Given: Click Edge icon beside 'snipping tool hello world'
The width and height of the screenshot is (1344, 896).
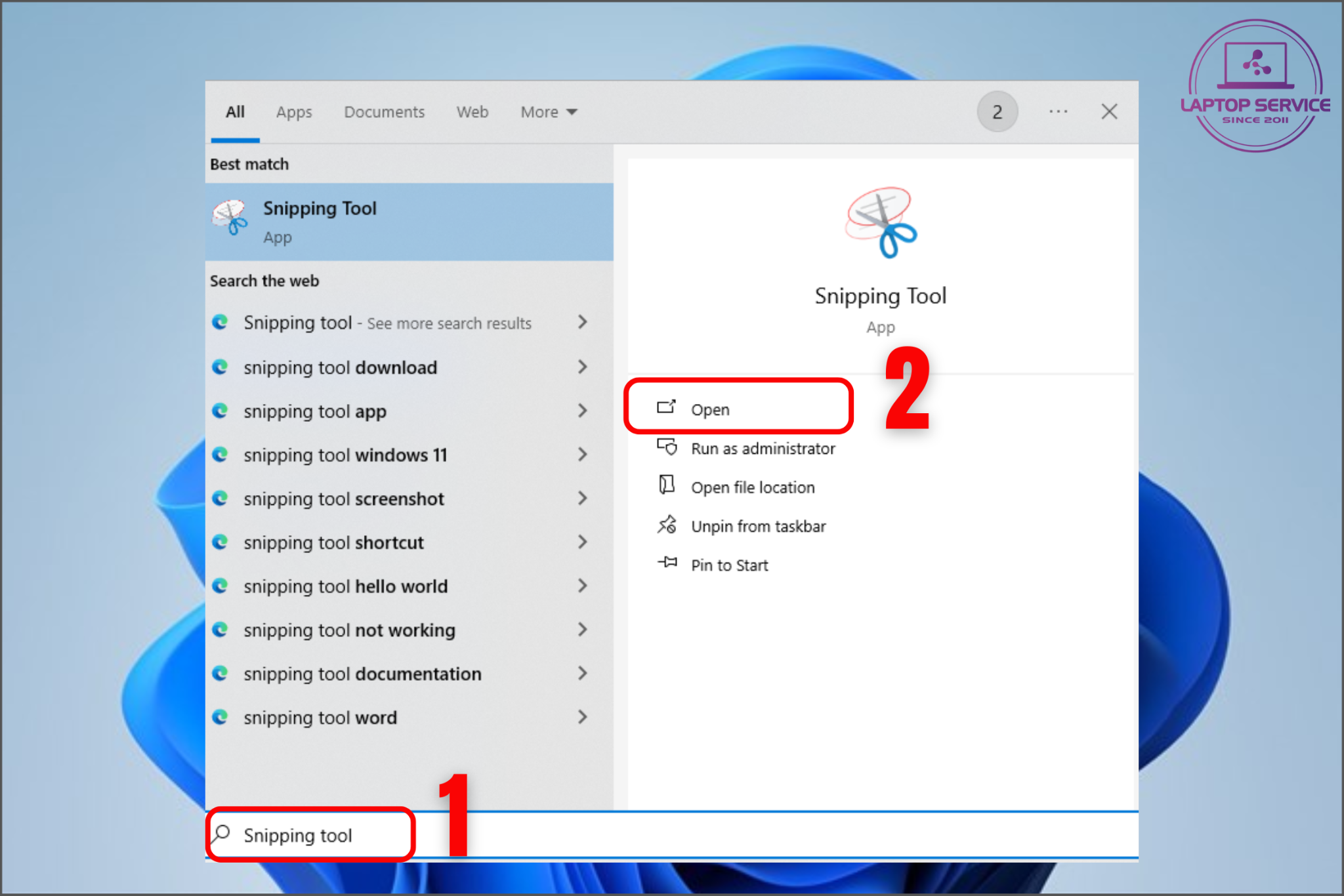Looking at the screenshot, I should pyautogui.click(x=220, y=586).
